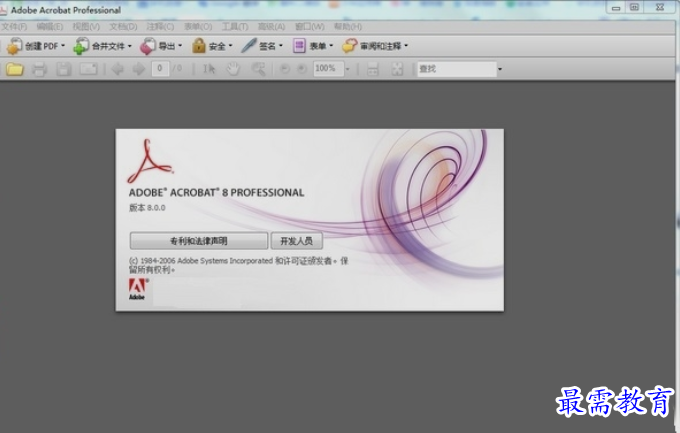Screen dimensions: 680x433
Task: Click the Find (查找) search field
Action: (456, 69)
